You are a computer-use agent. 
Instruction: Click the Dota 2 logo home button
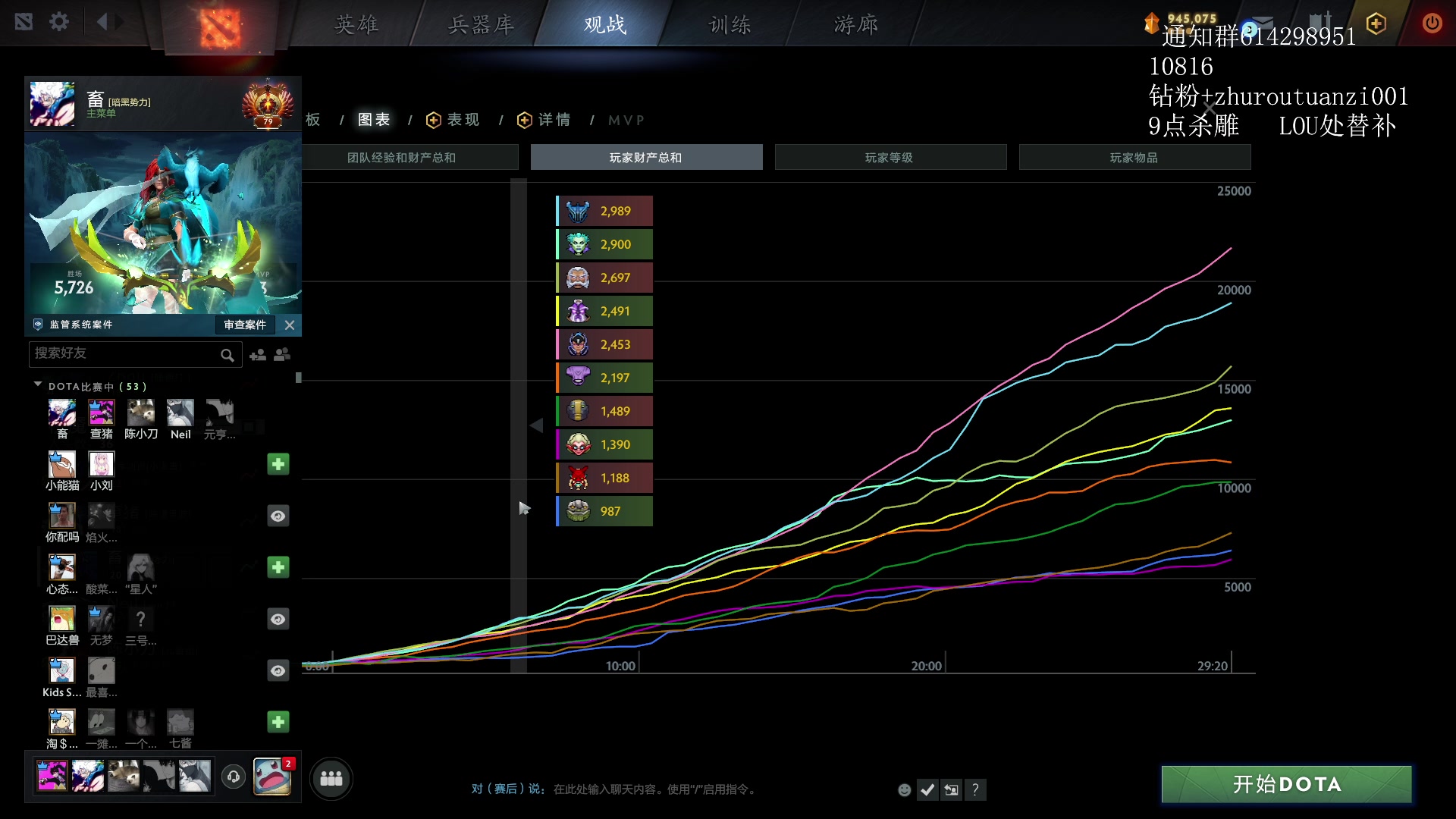click(x=220, y=27)
